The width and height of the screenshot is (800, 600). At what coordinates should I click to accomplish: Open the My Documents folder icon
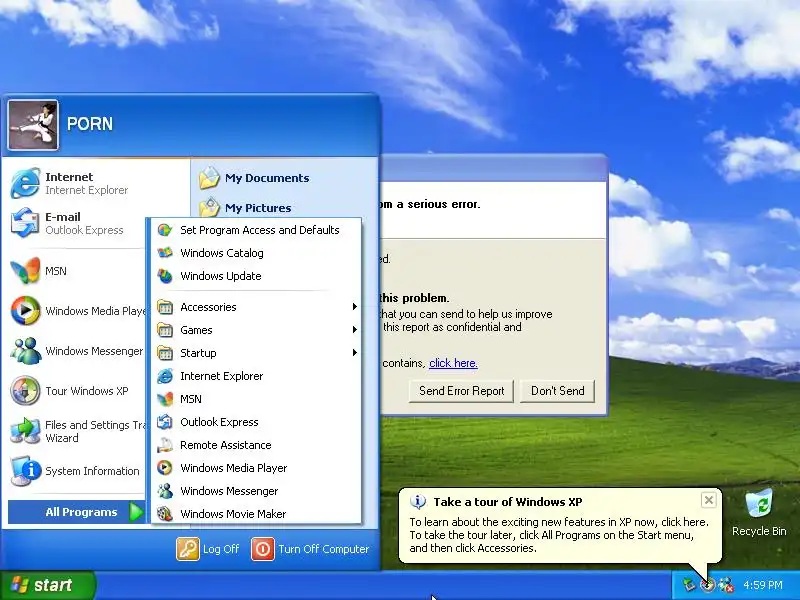pyautogui.click(x=209, y=178)
